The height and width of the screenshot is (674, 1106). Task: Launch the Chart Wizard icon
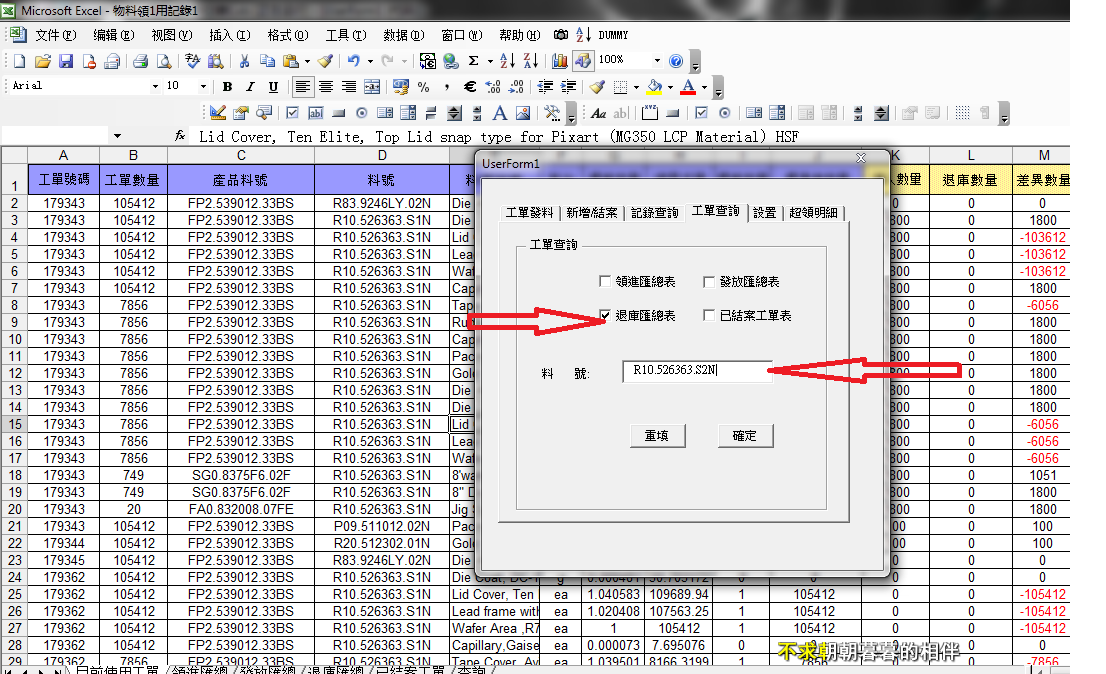pos(559,61)
